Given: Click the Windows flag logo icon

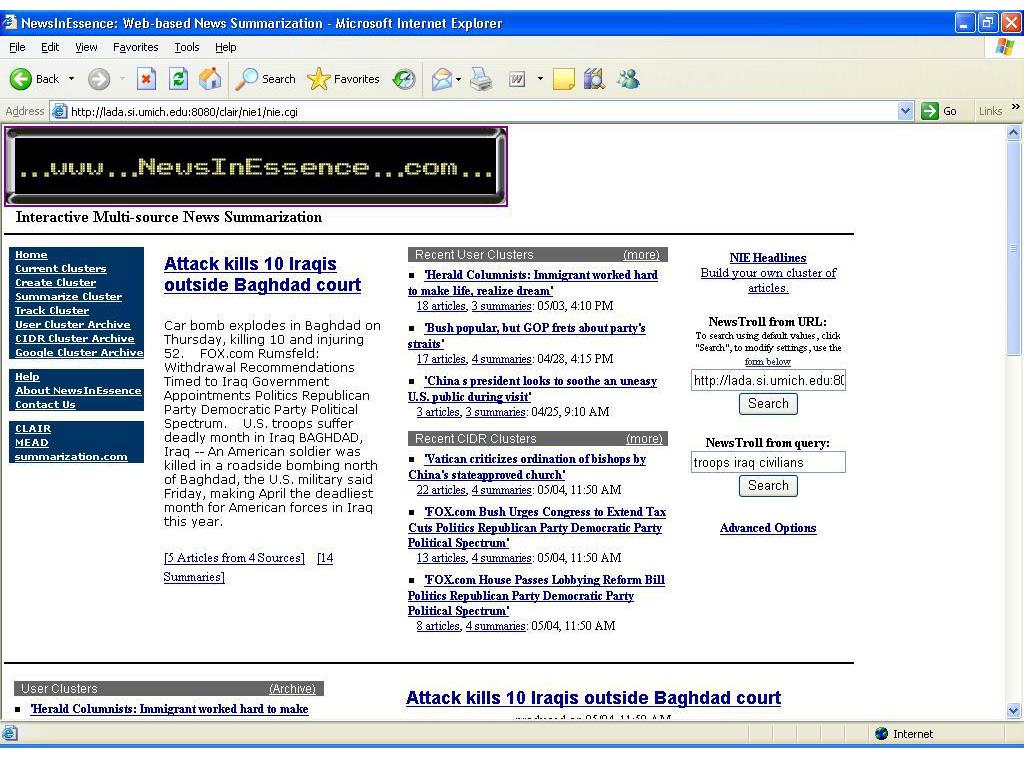Looking at the screenshot, I should point(1004,47).
